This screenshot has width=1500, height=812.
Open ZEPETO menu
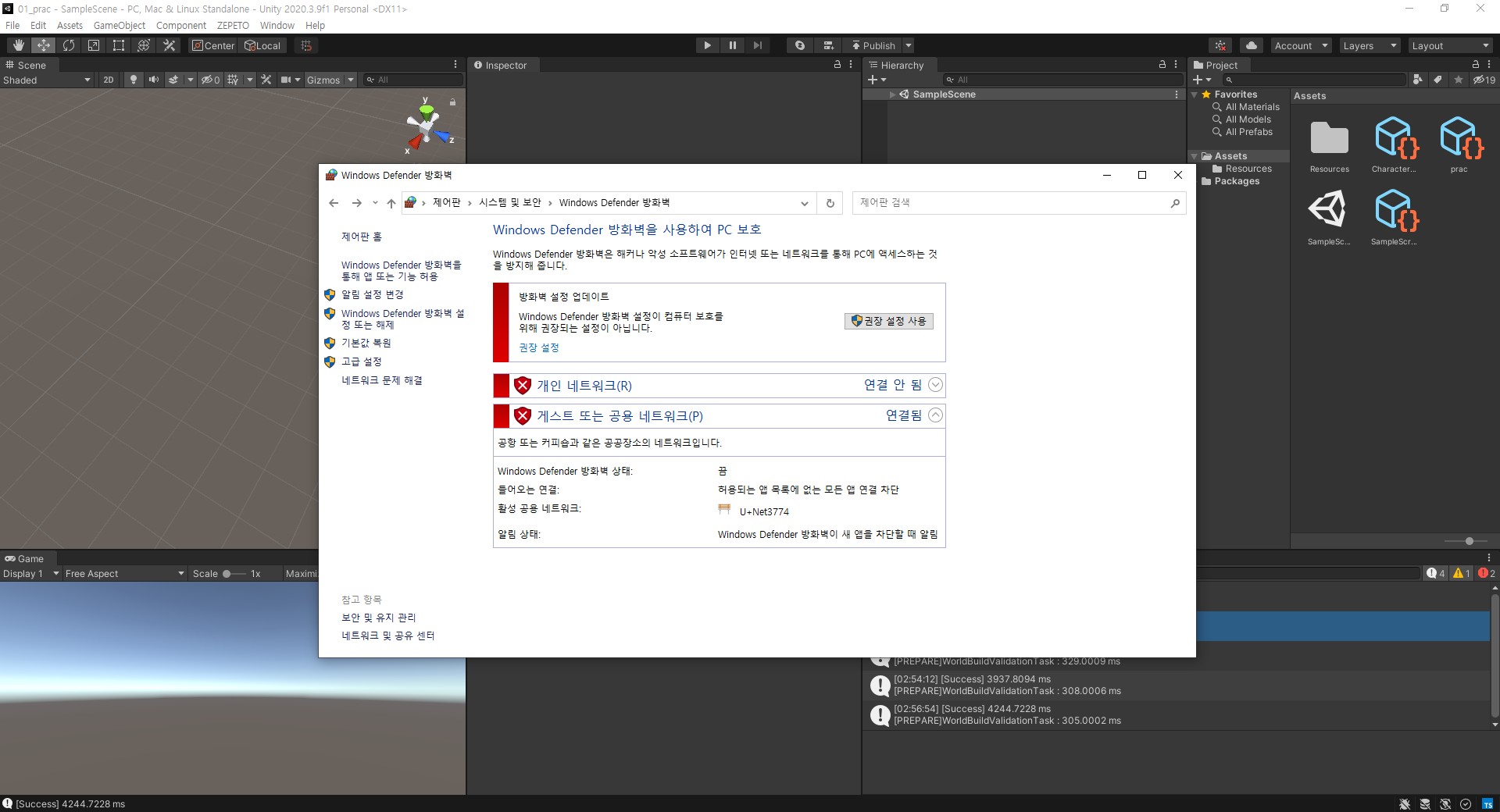233,25
